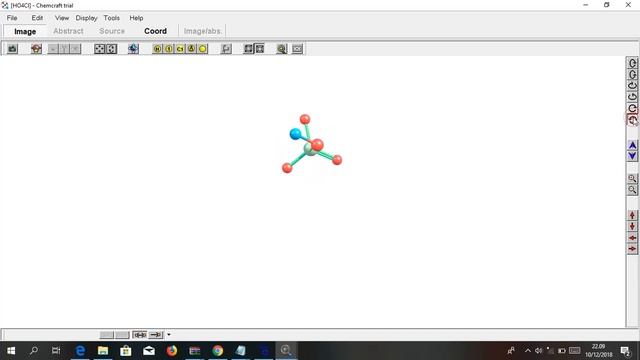This screenshot has width=640, height=360.
Task: Click the plain yellow circle icon
Action: [x=203, y=49]
